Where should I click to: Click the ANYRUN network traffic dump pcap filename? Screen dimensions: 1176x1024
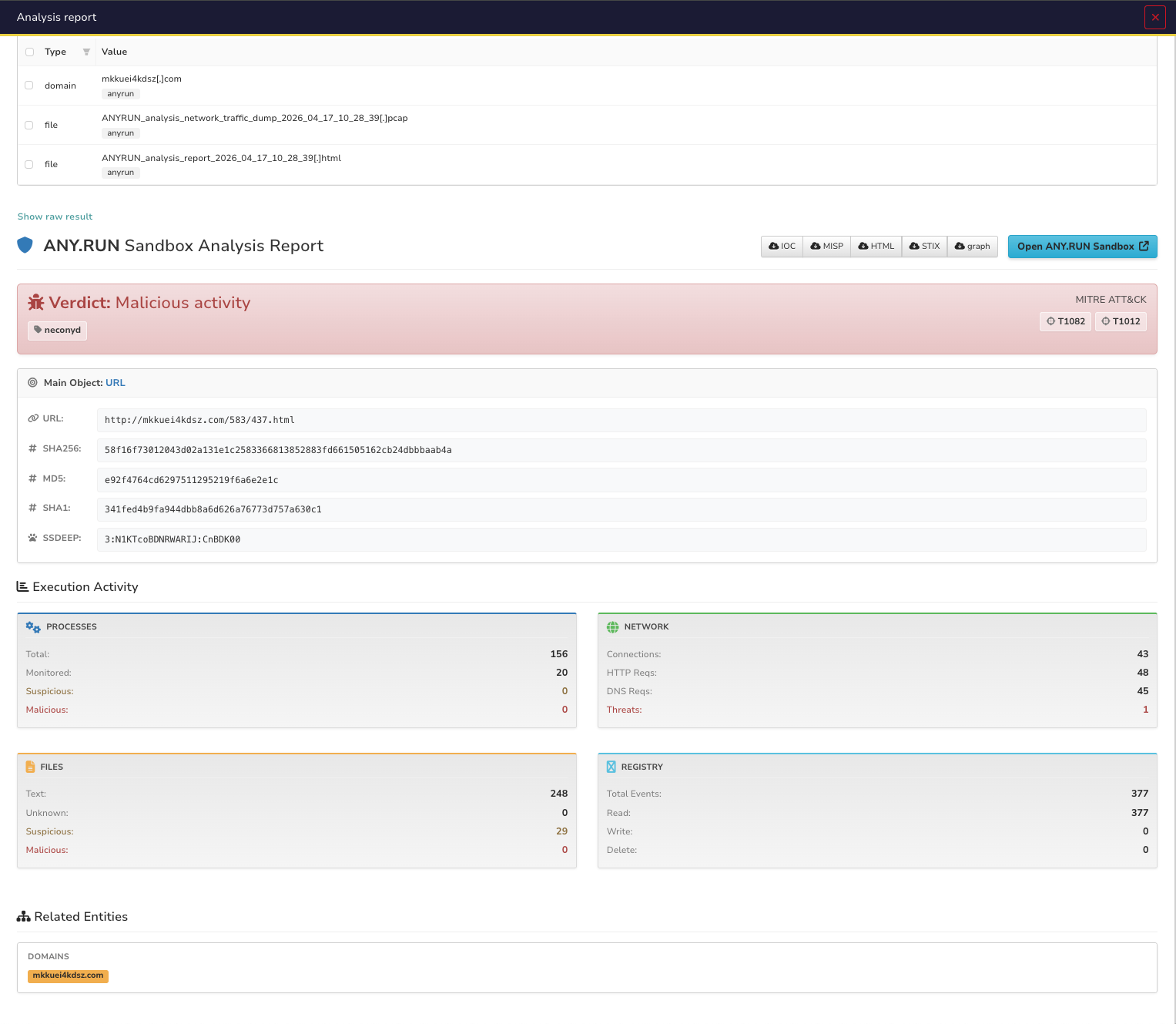pos(255,118)
